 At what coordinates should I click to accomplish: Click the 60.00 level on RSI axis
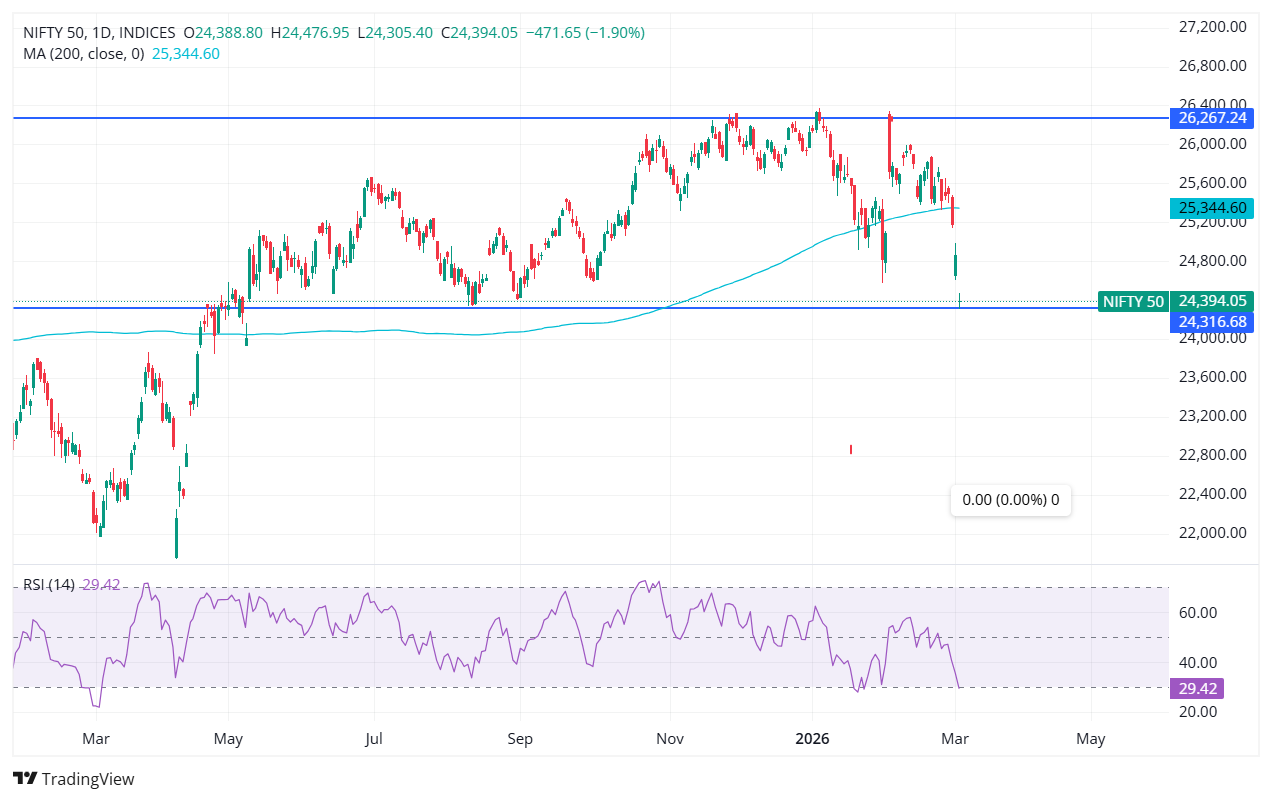click(1197, 613)
